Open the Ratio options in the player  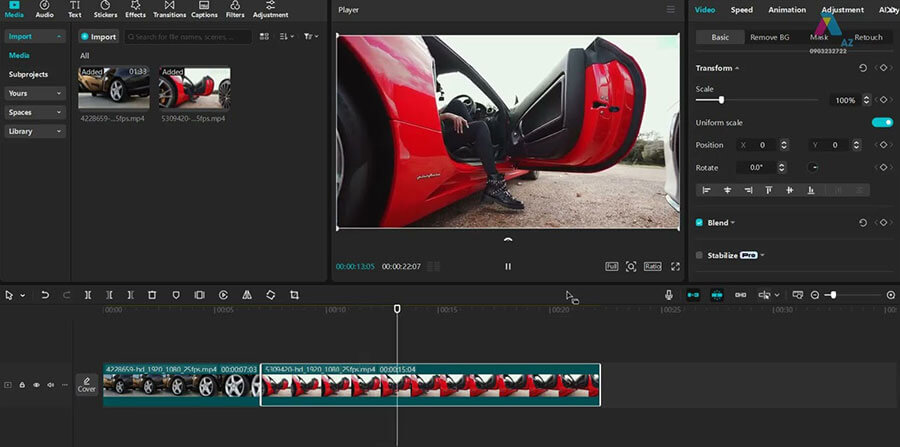[652, 266]
